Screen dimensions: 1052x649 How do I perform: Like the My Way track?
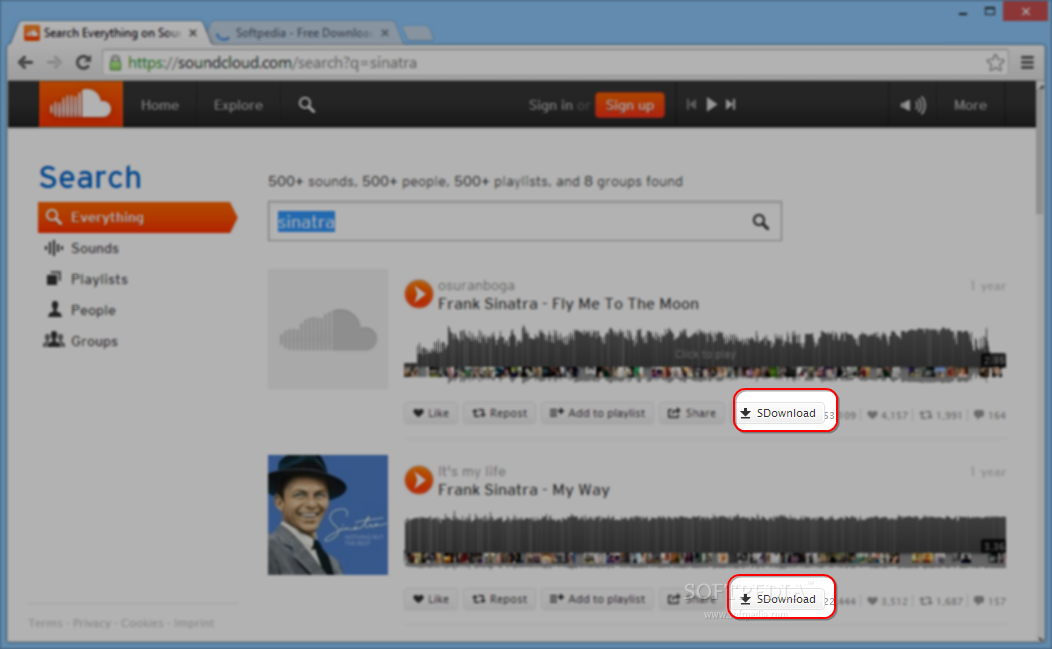pos(431,599)
